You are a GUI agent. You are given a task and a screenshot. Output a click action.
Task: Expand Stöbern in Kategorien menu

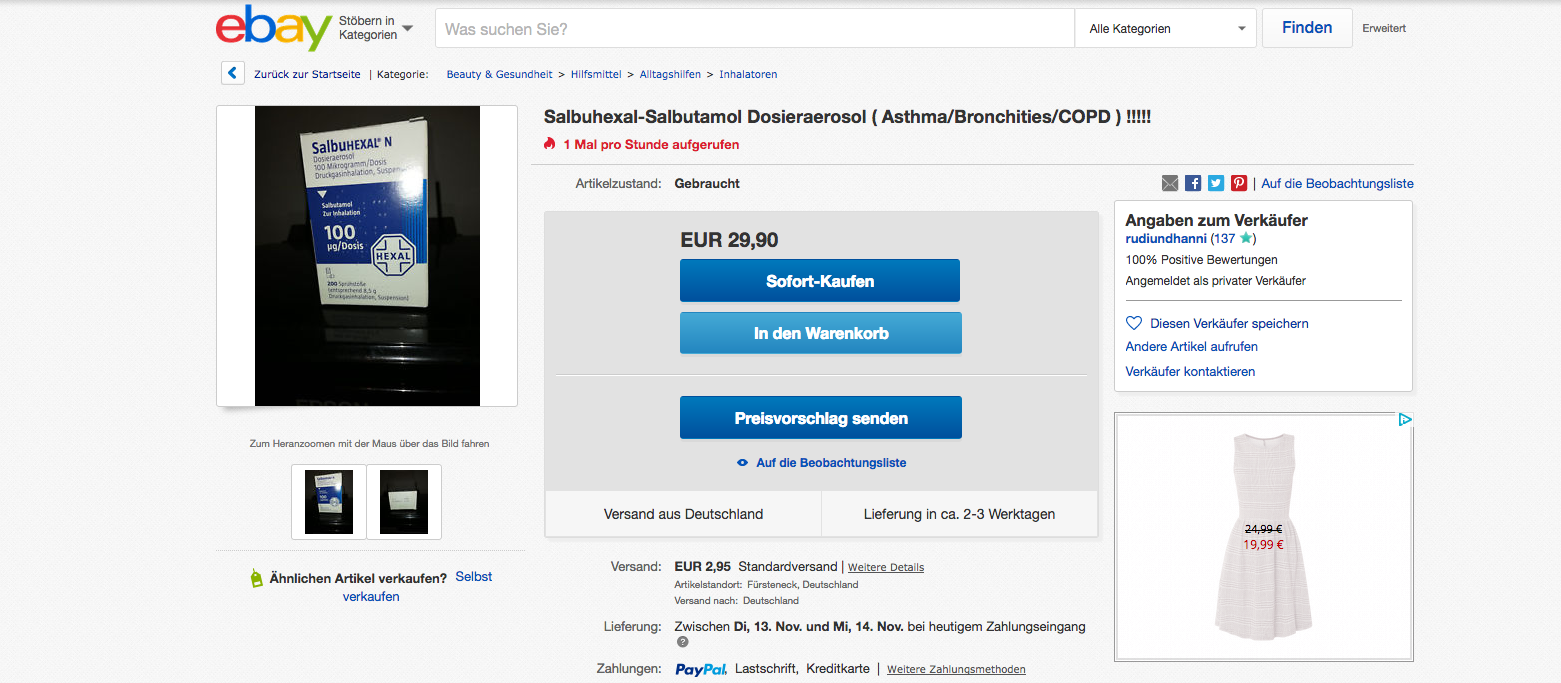pos(375,28)
